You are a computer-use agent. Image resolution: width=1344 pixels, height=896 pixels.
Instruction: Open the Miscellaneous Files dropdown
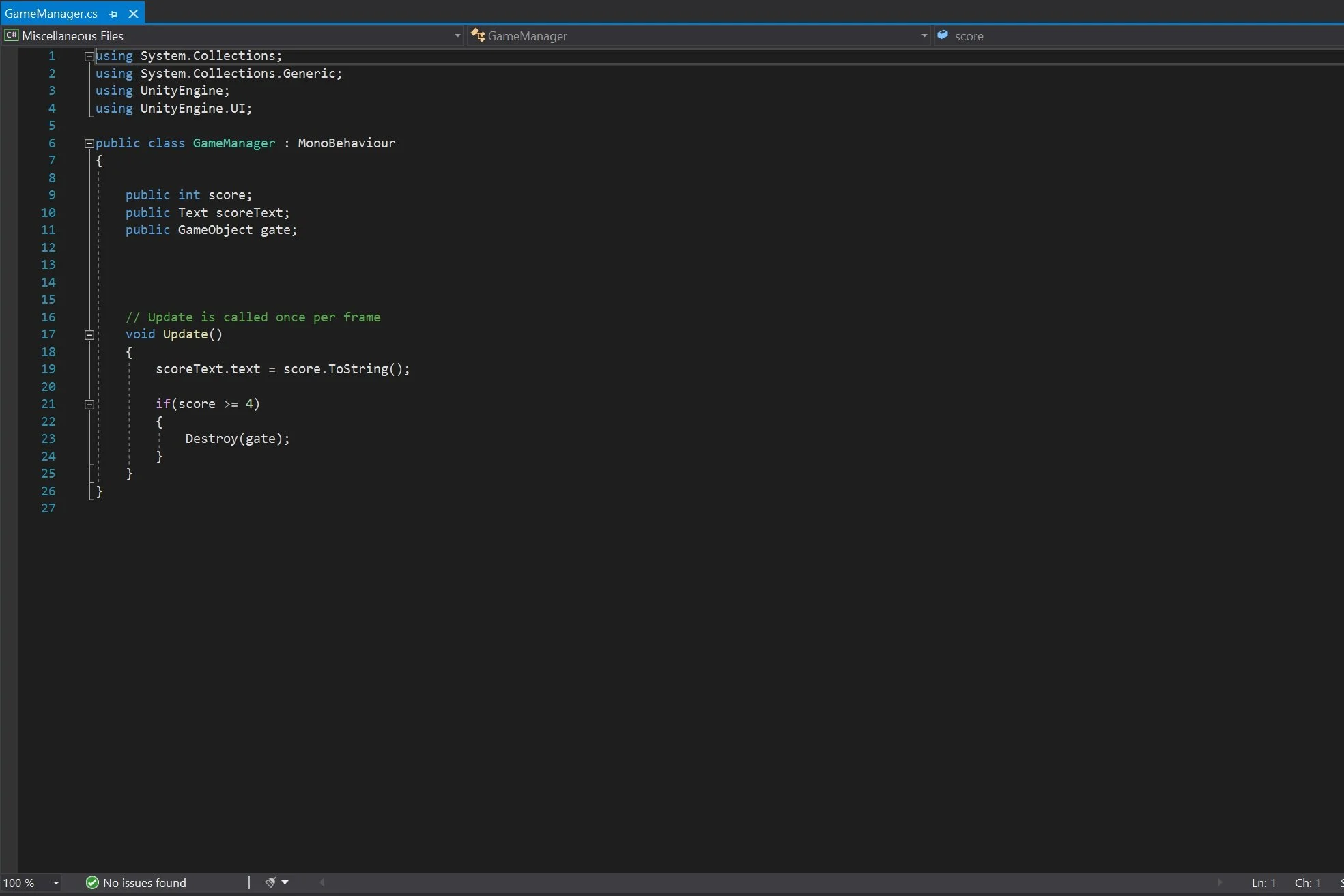457,35
